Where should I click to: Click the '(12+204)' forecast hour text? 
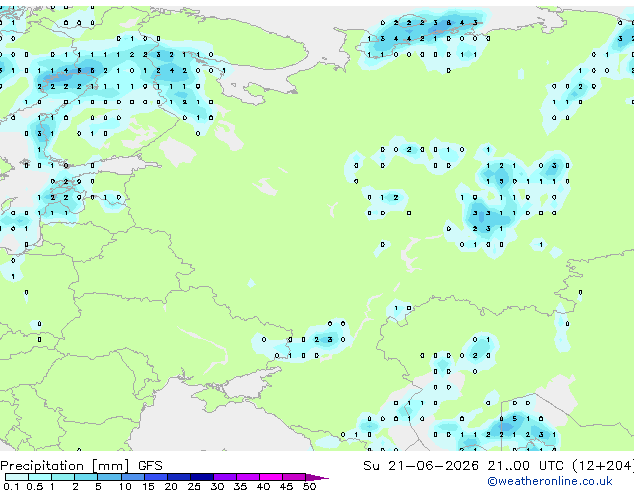[603, 466]
